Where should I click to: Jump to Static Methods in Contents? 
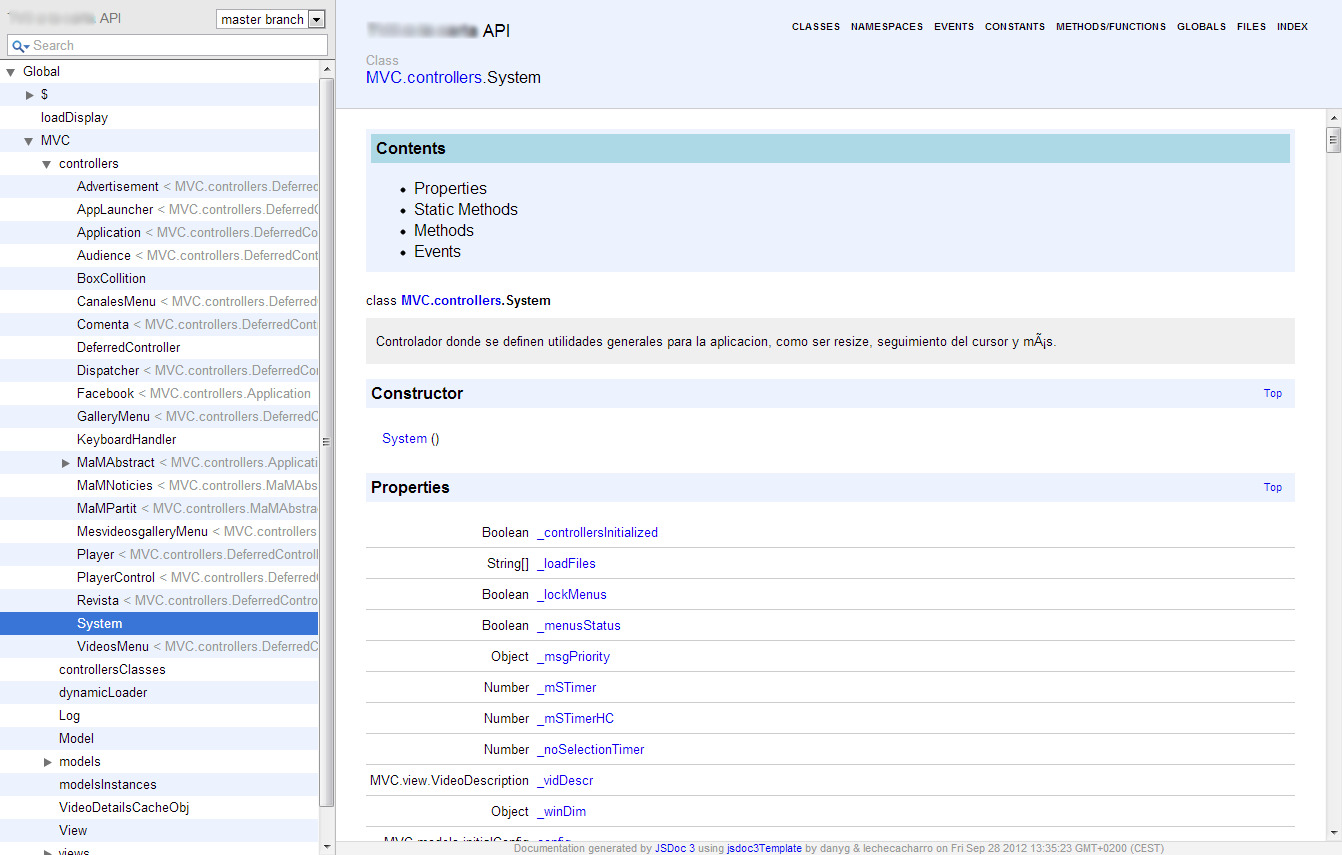coord(466,209)
